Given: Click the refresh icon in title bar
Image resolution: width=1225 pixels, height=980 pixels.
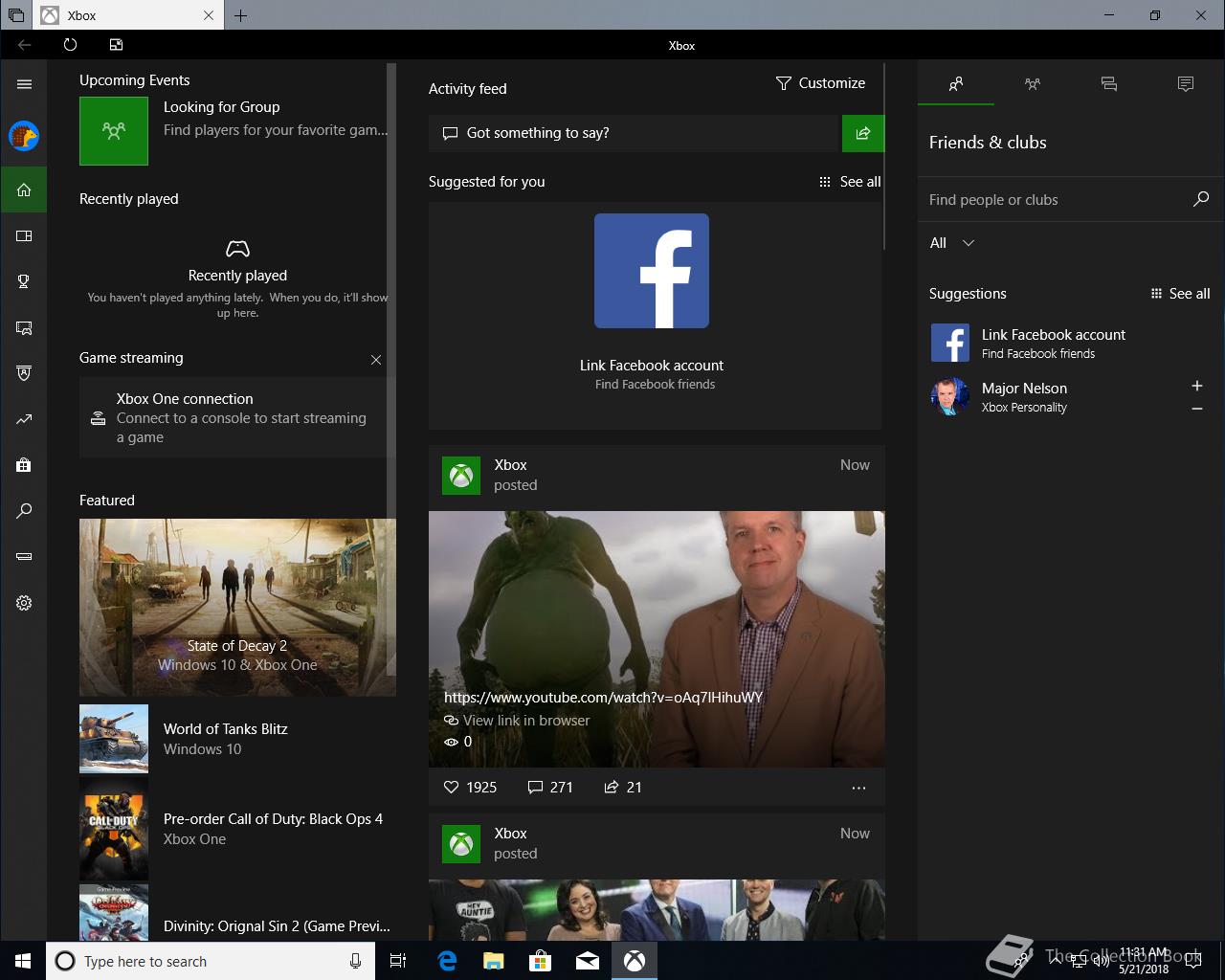Looking at the screenshot, I should coord(70,45).
